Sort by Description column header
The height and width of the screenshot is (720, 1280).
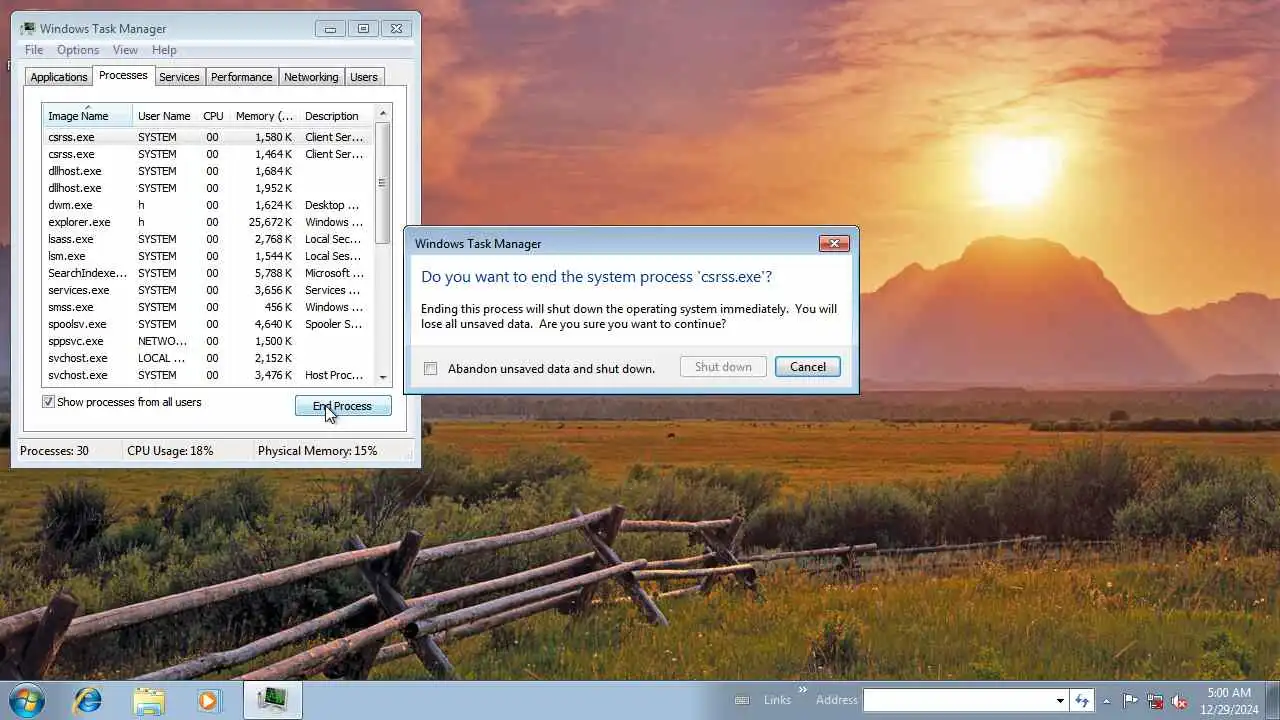click(335, 116)
